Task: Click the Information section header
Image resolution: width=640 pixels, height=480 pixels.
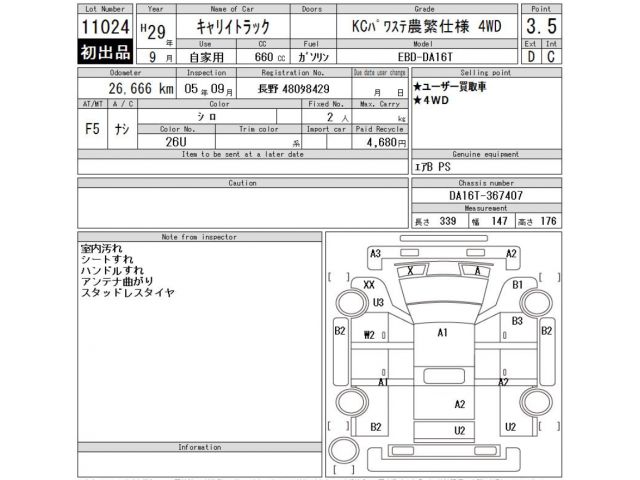Action: tap(200, 447)
